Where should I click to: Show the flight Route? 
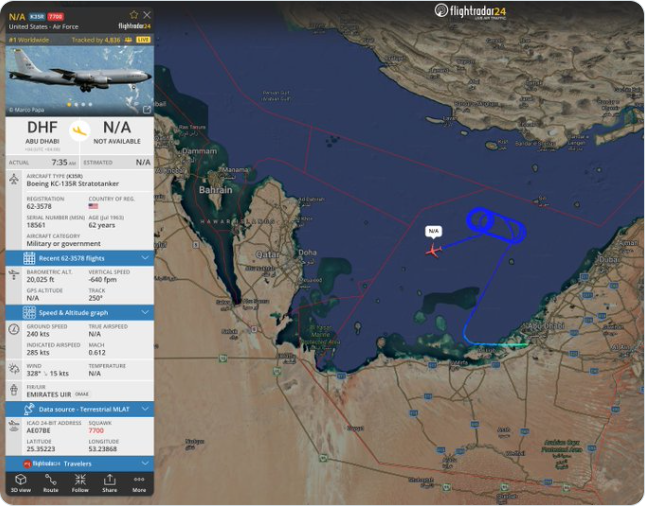tap(50, 483)
